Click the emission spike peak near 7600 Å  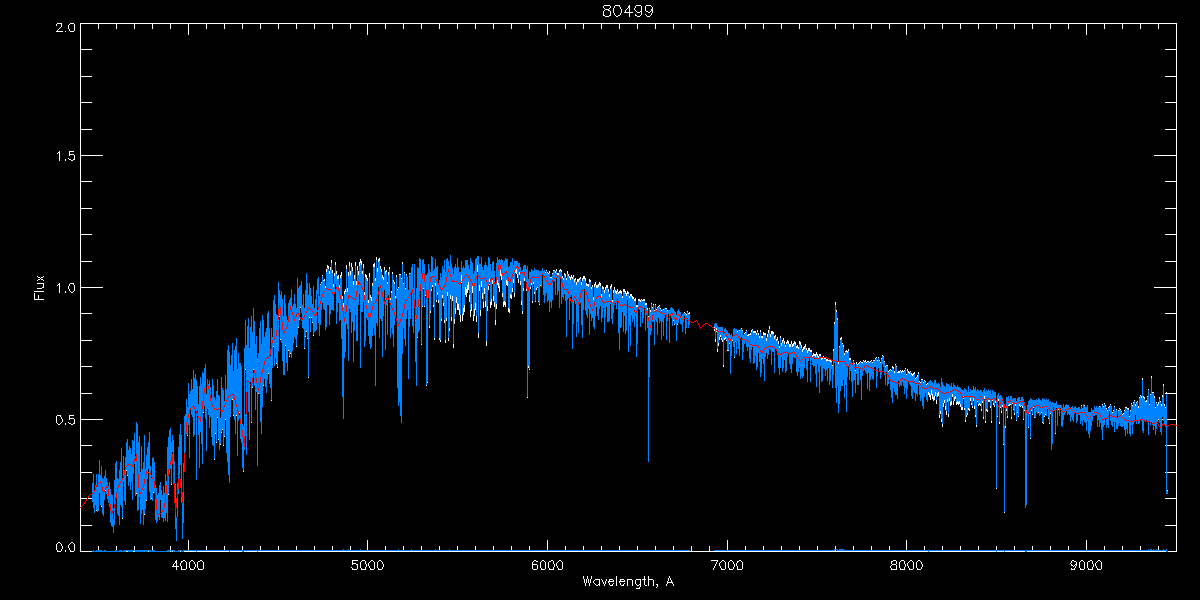tap(835, 303)
